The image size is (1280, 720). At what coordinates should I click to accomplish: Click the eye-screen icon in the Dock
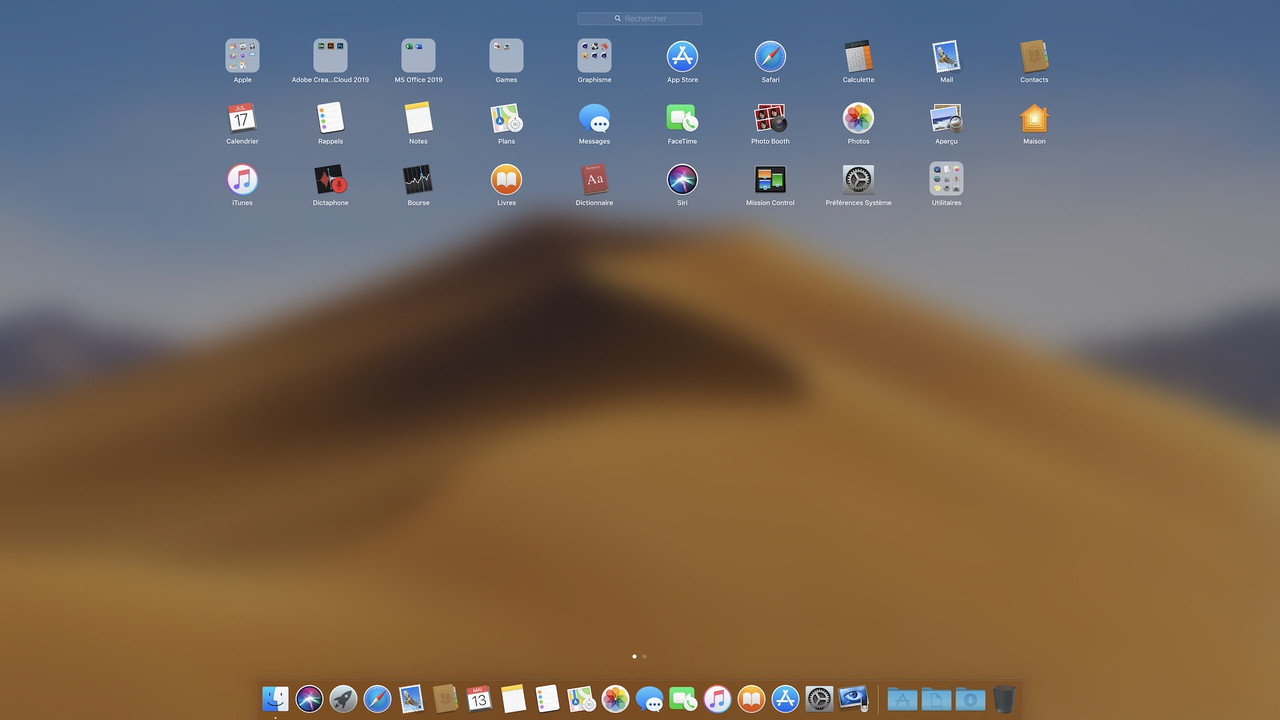click(x=853, y=698)
